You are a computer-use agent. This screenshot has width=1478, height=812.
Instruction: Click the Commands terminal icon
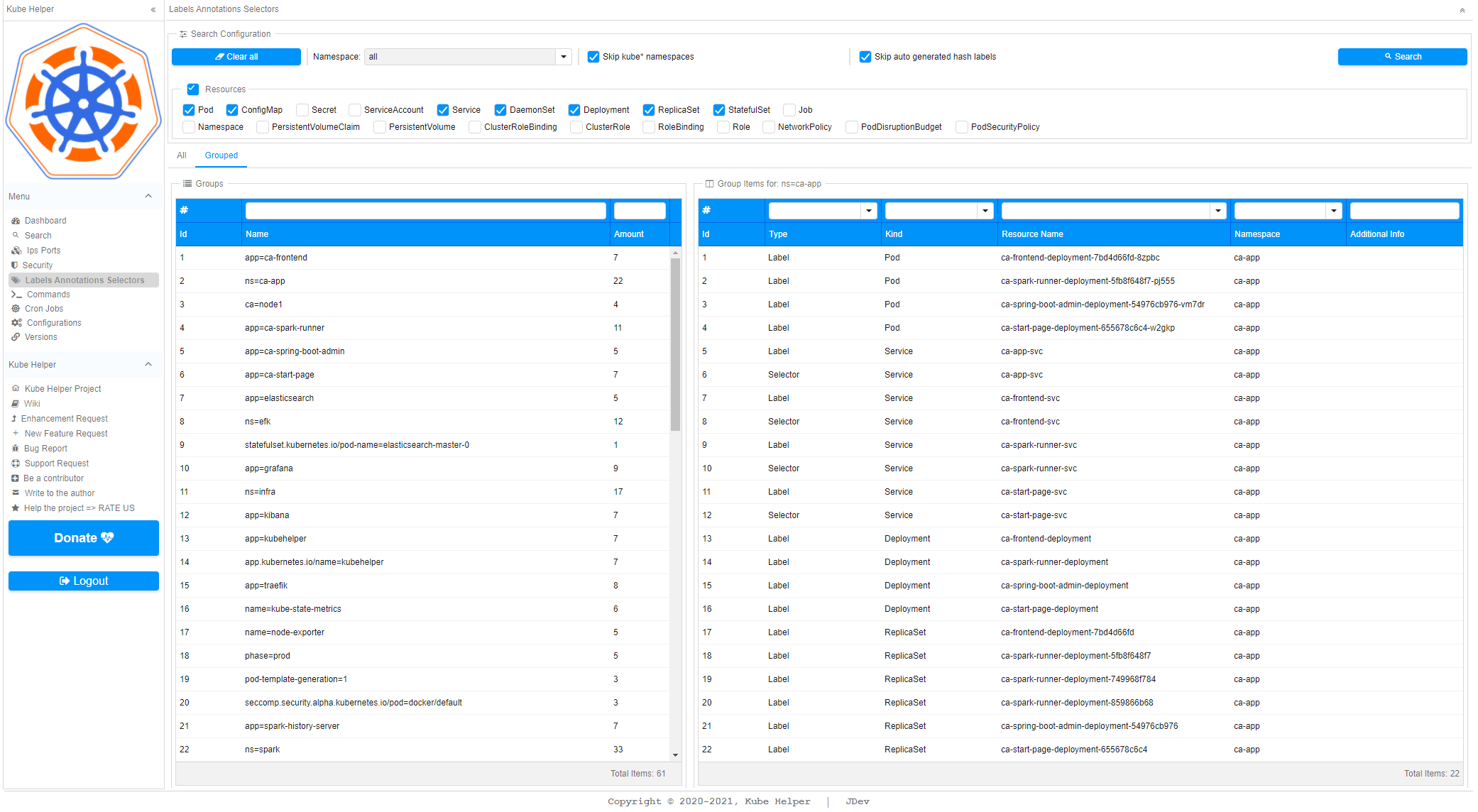[x=16, y=295]
